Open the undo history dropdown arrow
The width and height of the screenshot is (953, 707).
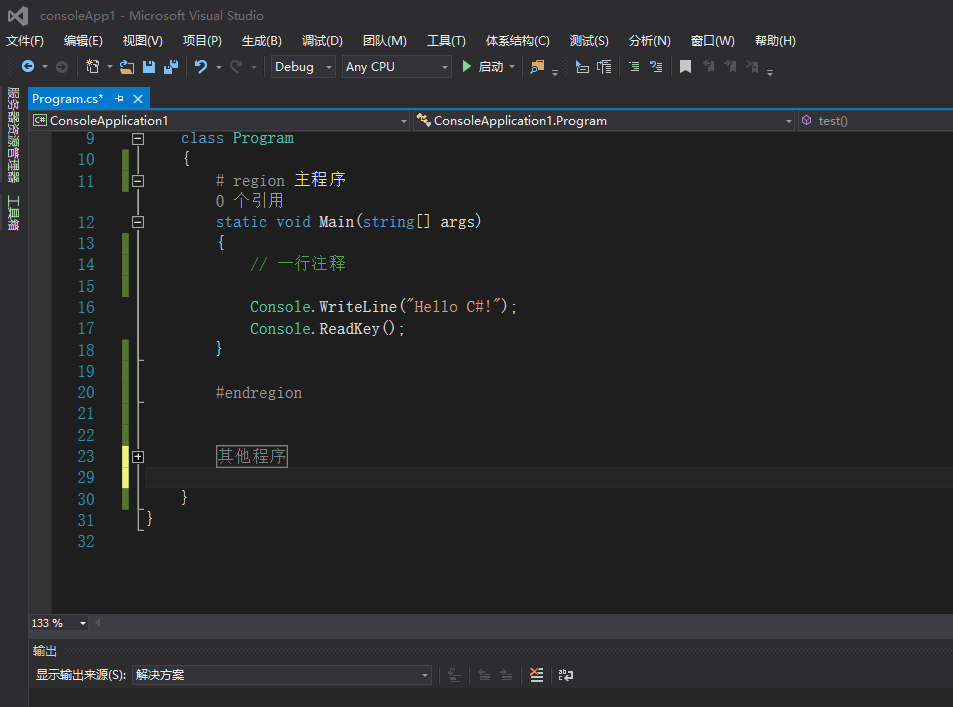coord(219,67)
